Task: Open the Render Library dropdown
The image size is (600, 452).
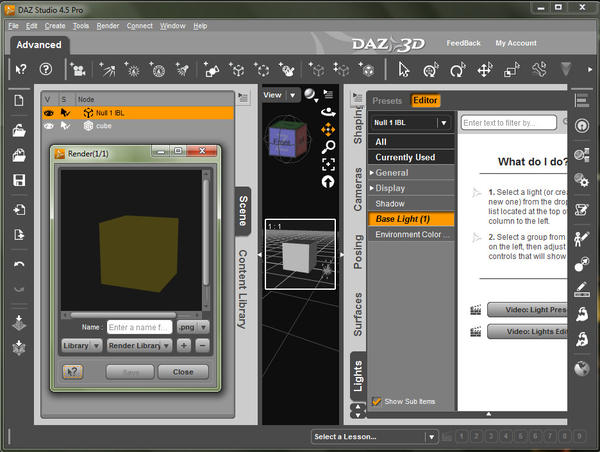Action: [x=139, y=346]
